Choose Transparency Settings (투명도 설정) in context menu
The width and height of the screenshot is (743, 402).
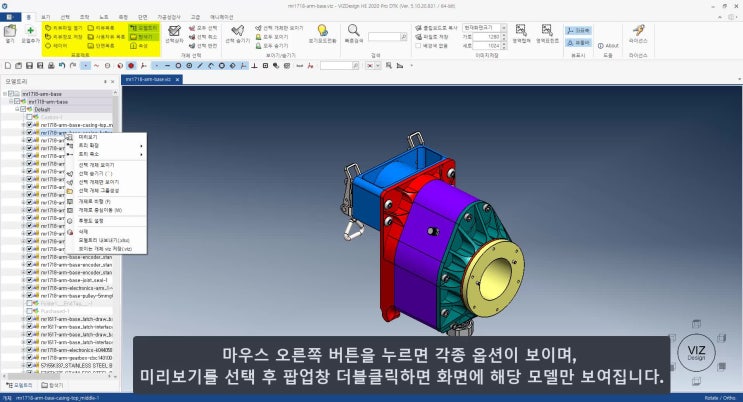pyautogui.click(x=91, y=221)
